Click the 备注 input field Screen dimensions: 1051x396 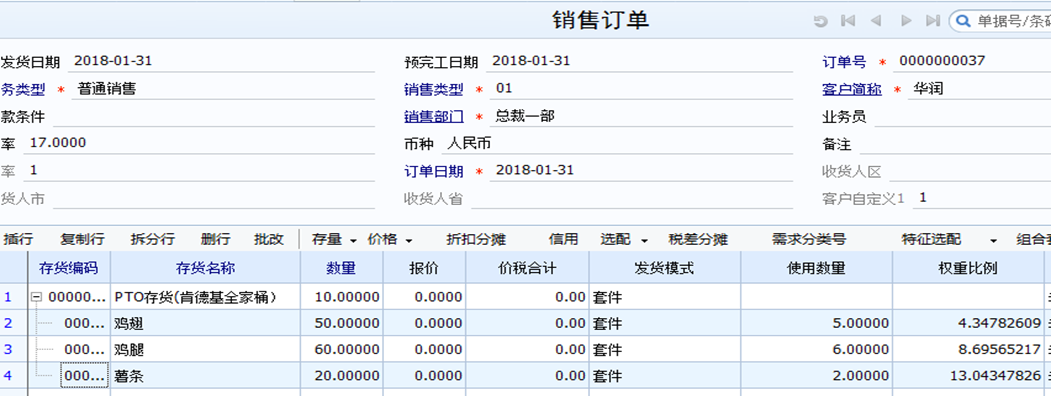coord(955,143)
